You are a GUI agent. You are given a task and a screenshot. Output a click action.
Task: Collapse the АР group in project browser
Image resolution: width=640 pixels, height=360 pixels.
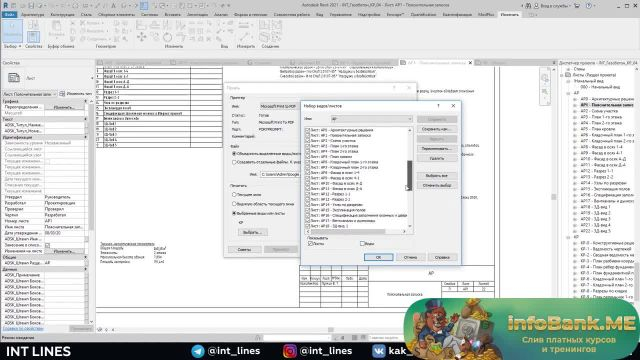coord(568,93)
